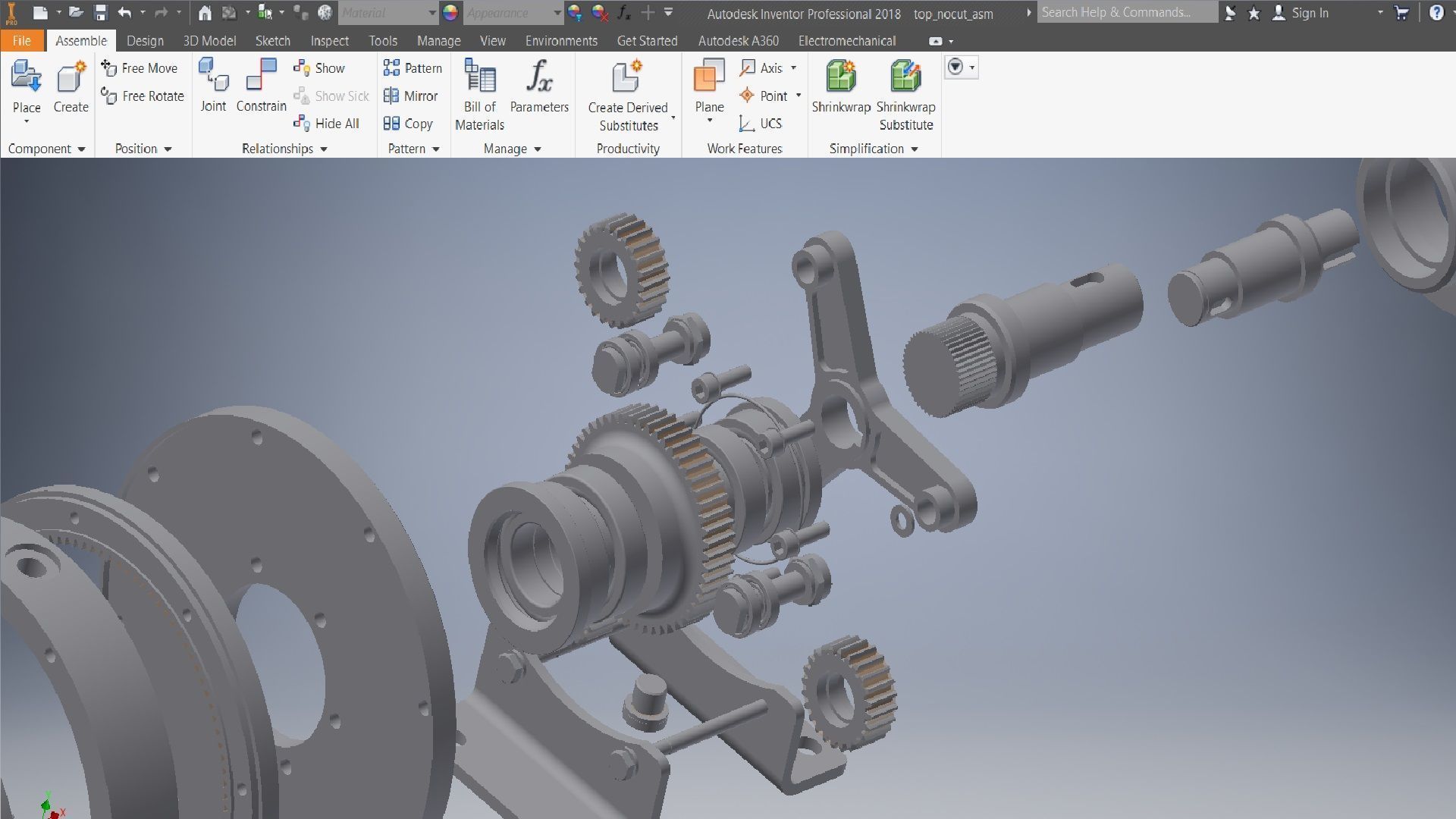Image resolution: width=1456 pixels, height=819 pixels.
Task: Create a new file from quick access toolbar
Action: tap(40, 13)
